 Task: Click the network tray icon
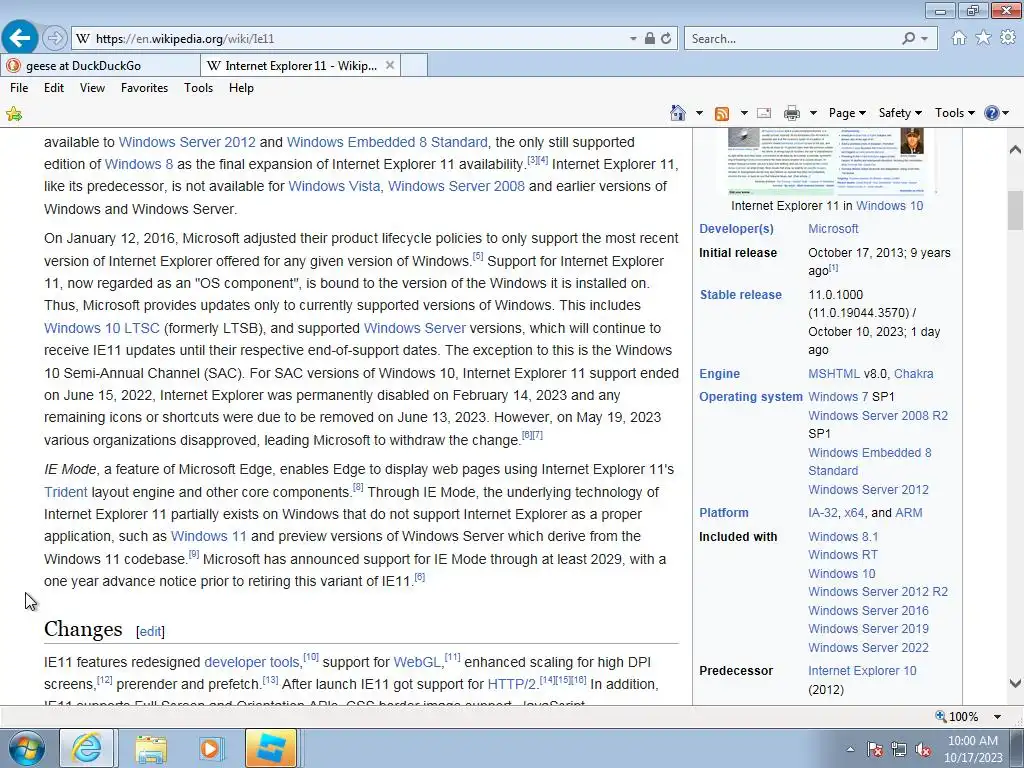click(x=899, y=750)
